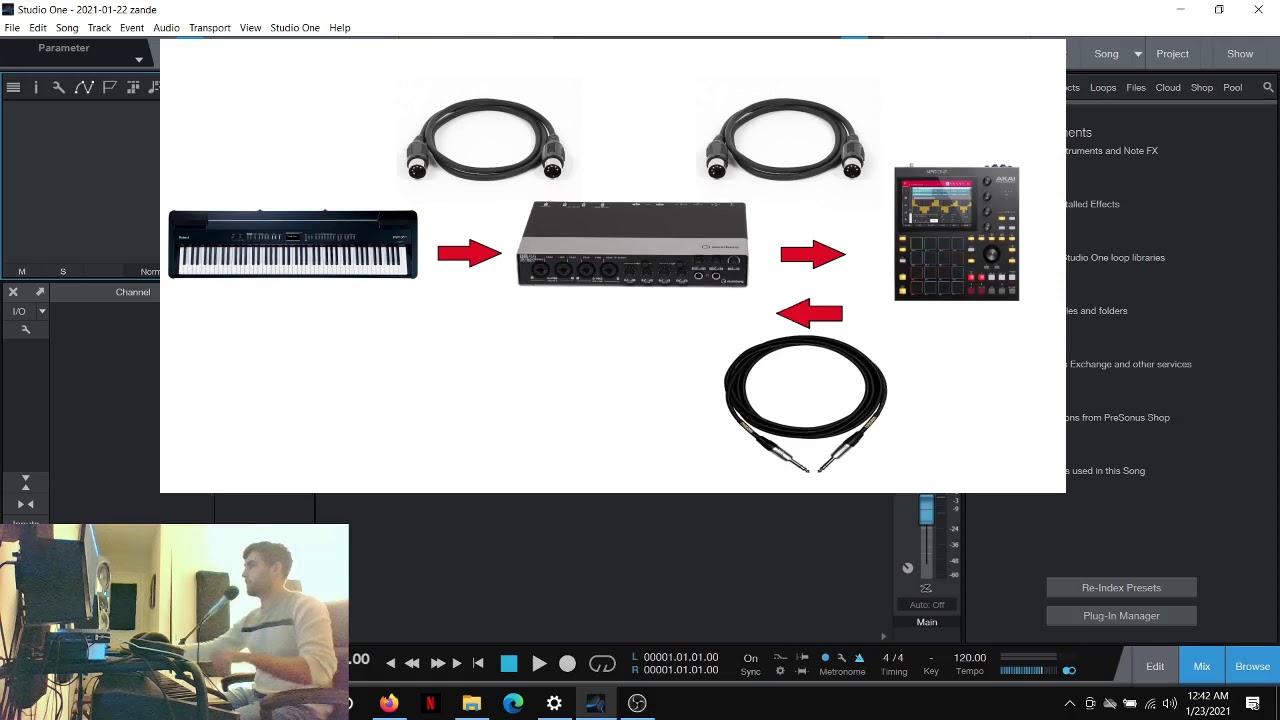Open the Track menu
The image size is (1280, 720).
(x=99, y=28)
